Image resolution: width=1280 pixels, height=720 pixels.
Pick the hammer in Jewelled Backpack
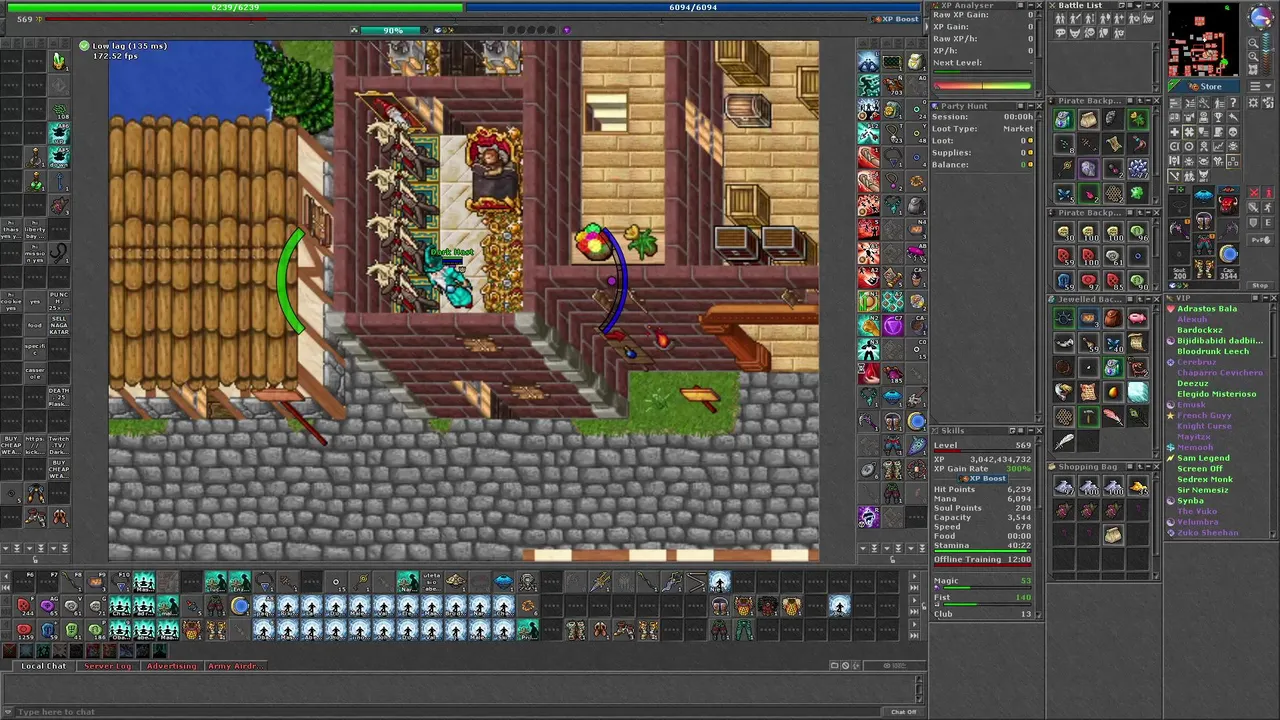pos(1089,416)
